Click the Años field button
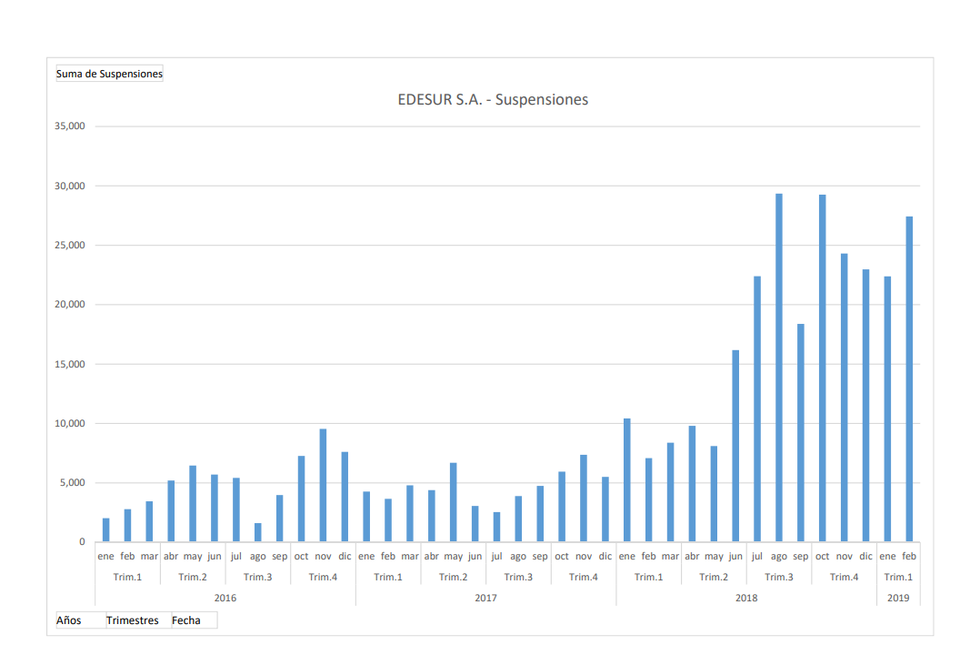The image size is (960, 645). [x=80, y=620]
